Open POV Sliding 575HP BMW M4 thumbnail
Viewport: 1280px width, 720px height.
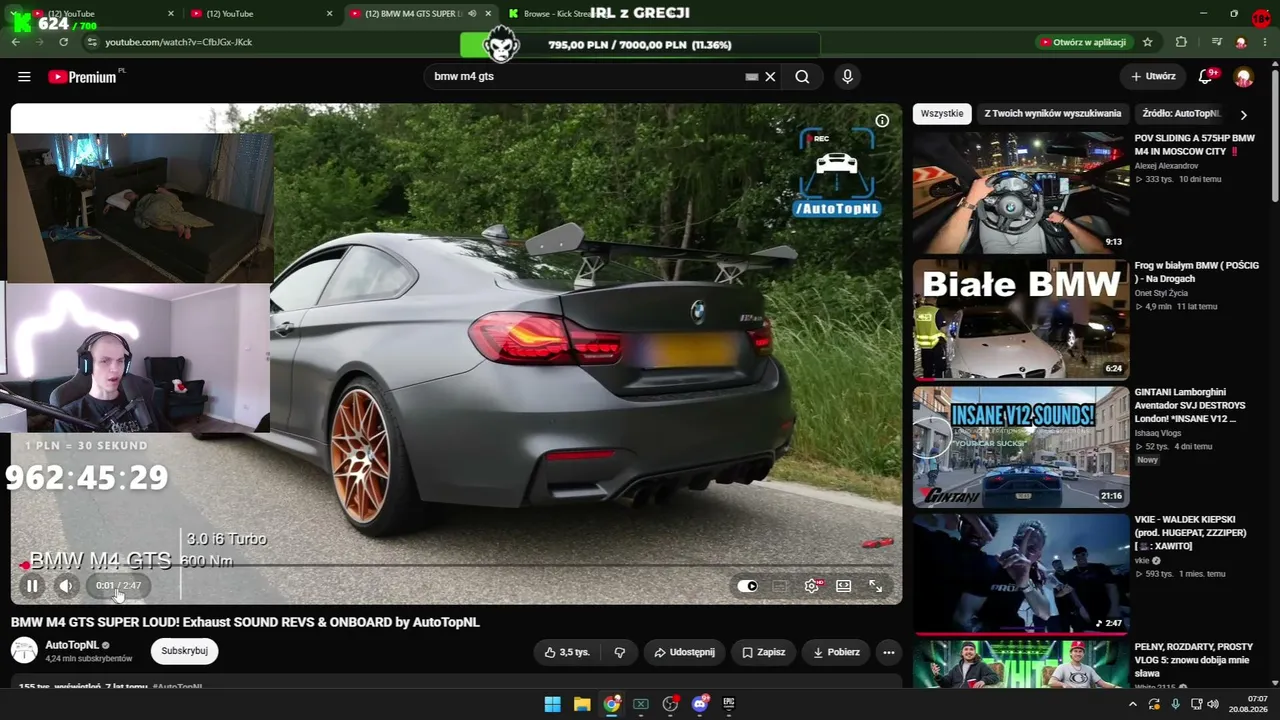tap(1021, 192)
